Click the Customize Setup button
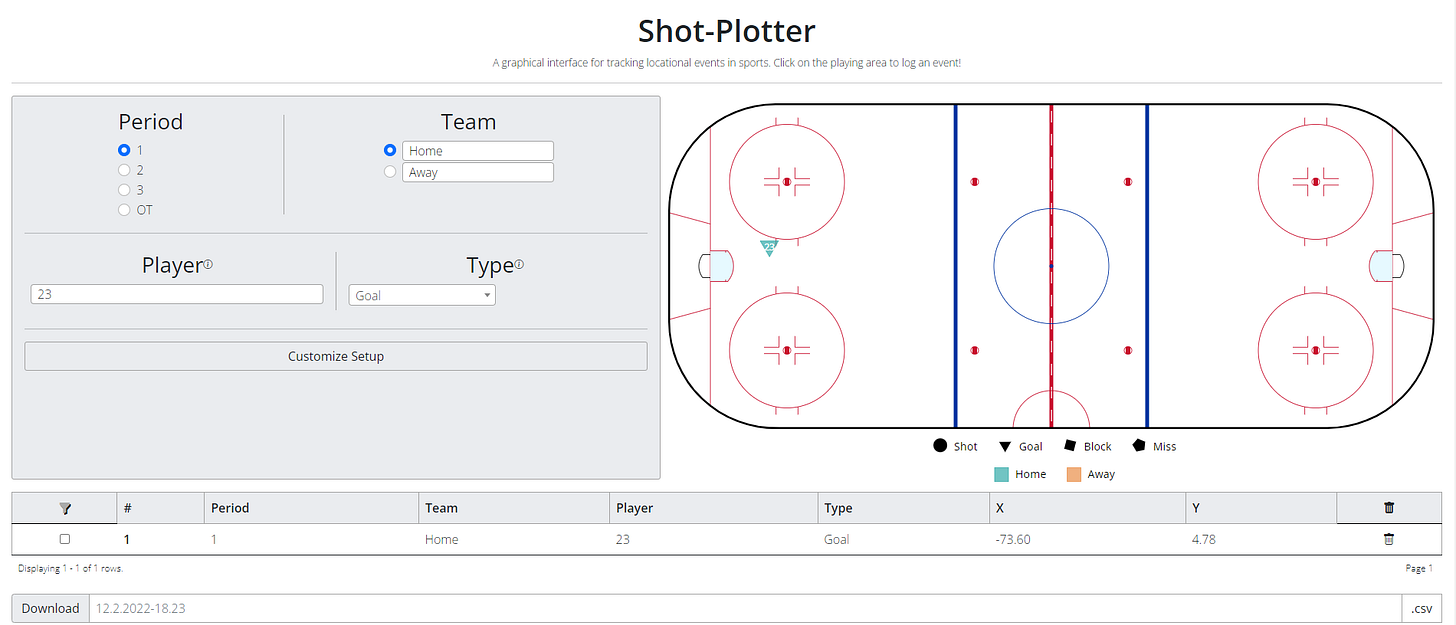Viewport: 1456px width, 625px height. (x=335, y=356)
